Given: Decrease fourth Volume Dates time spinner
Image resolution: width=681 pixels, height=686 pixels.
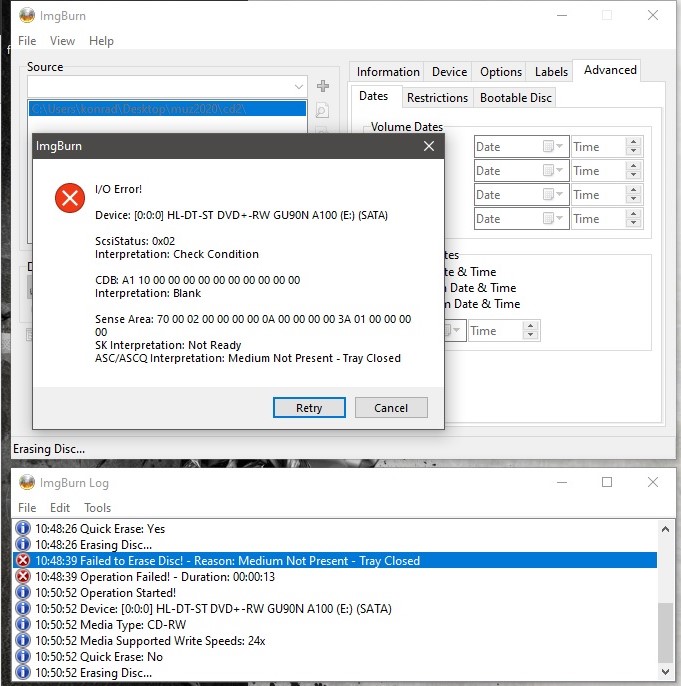Looking at the screenshot, I should pyautogui.click(x=633, y=224).
